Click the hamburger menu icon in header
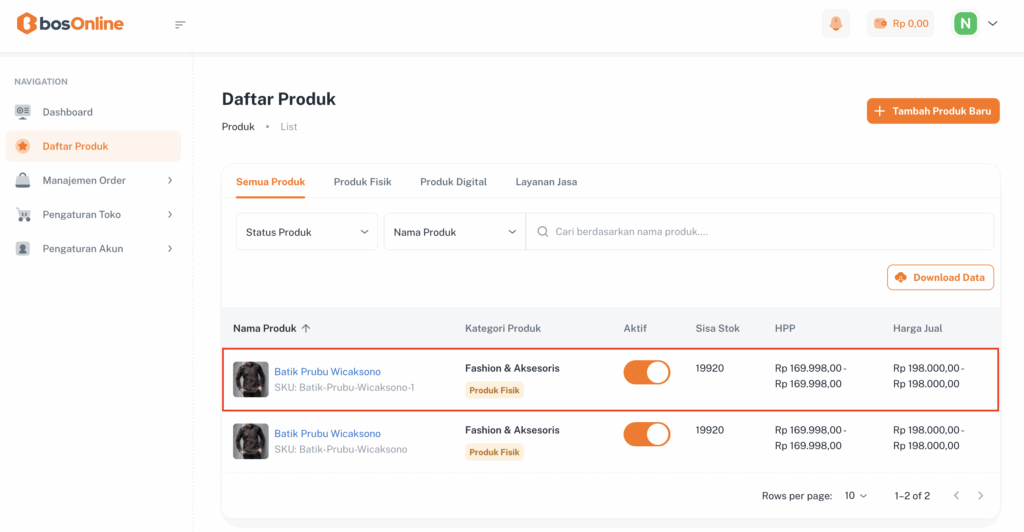 tap(180, 24)
